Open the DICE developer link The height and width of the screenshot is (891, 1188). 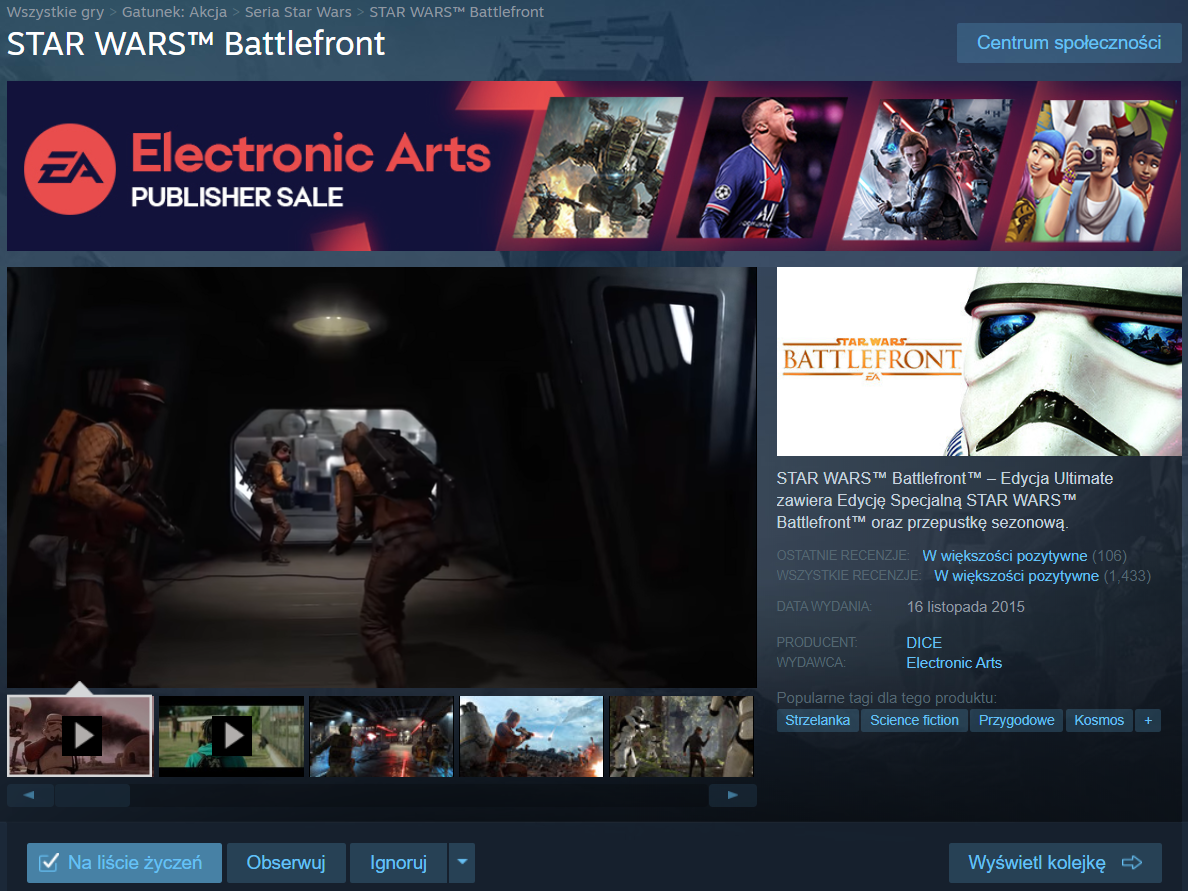(x=924, y=642)
